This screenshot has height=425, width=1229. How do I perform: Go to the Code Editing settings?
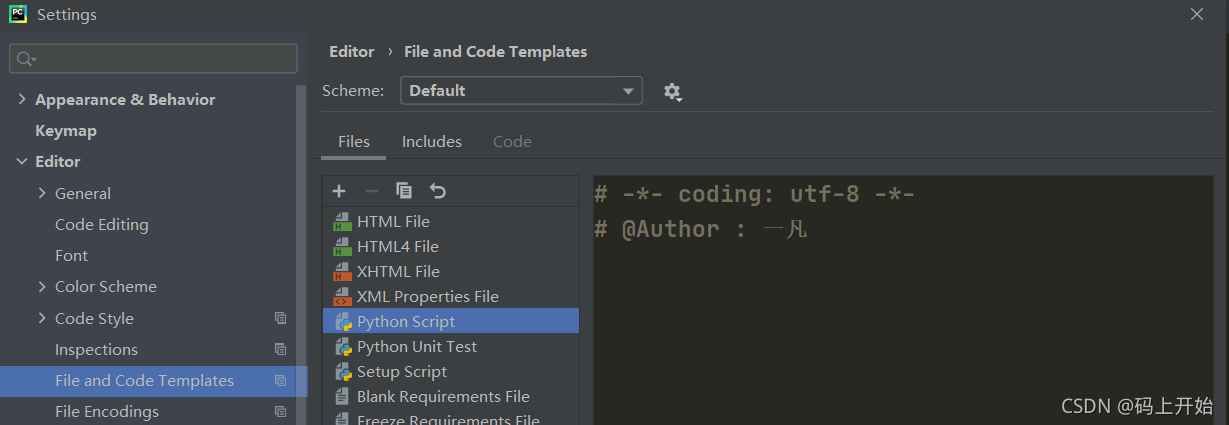(101, 225)
